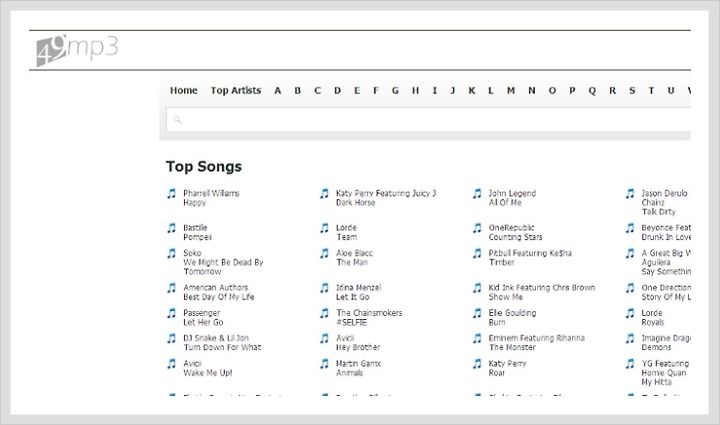This screenshot has height=425, width=720.
Task: Click music note icon beside Soko
Action: (171, 253)
